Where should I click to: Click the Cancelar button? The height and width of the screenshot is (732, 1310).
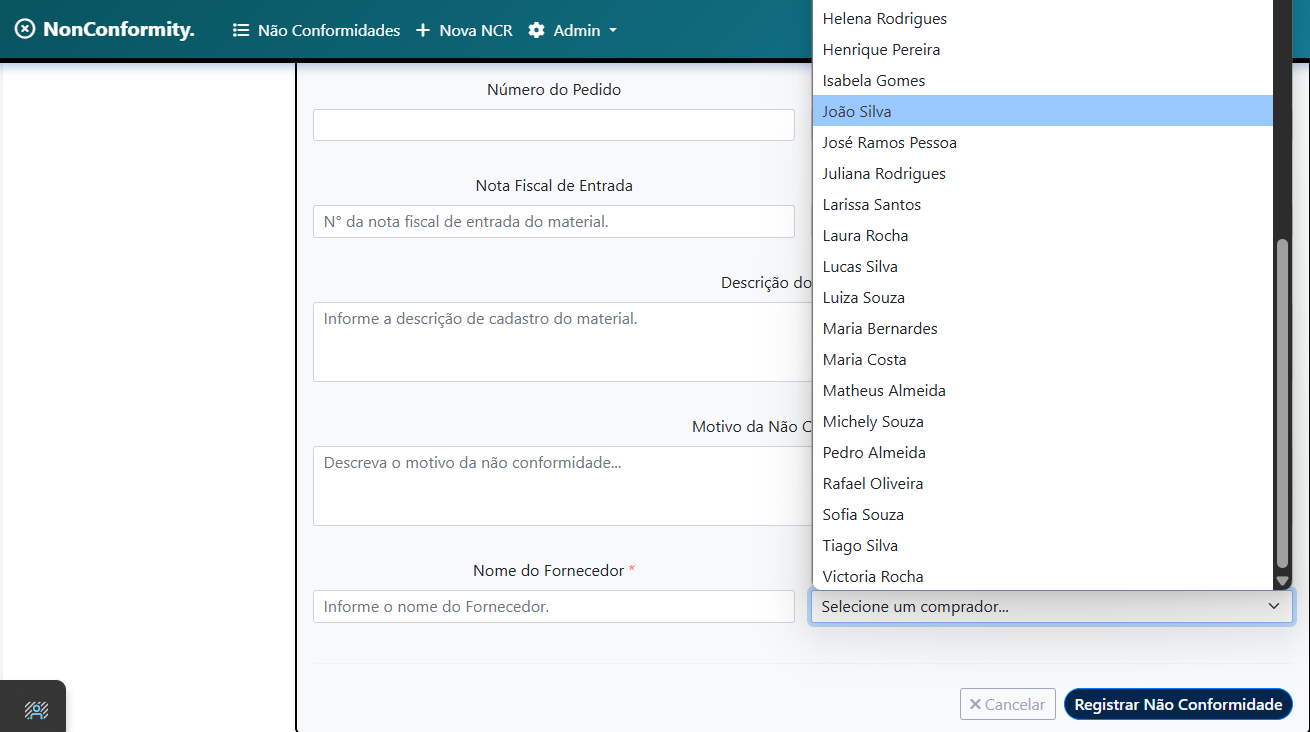tap(1007, 704)
